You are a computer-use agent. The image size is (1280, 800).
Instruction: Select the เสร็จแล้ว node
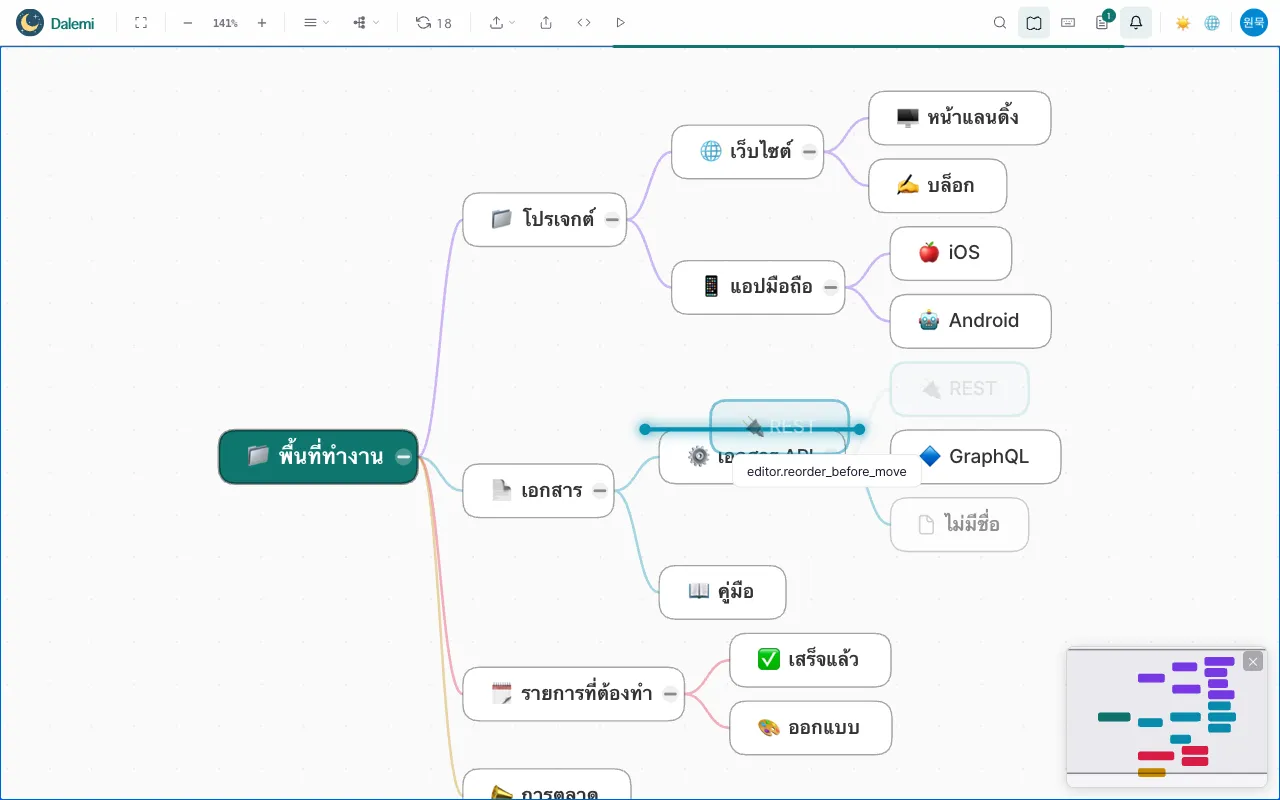(x=810, y=660)
